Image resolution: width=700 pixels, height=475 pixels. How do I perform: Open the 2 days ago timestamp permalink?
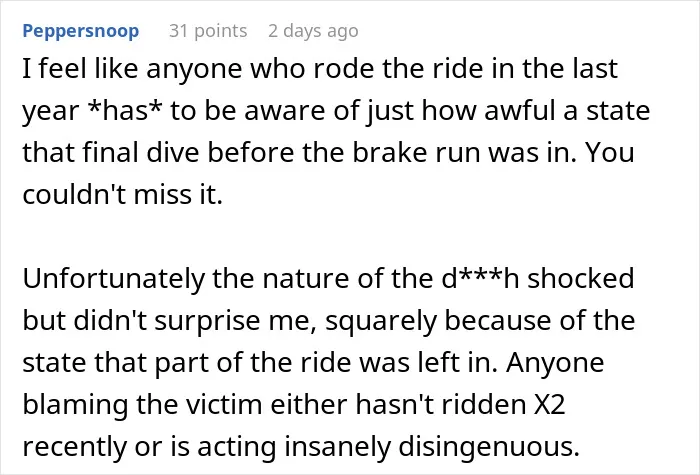[x=313, y=31]
